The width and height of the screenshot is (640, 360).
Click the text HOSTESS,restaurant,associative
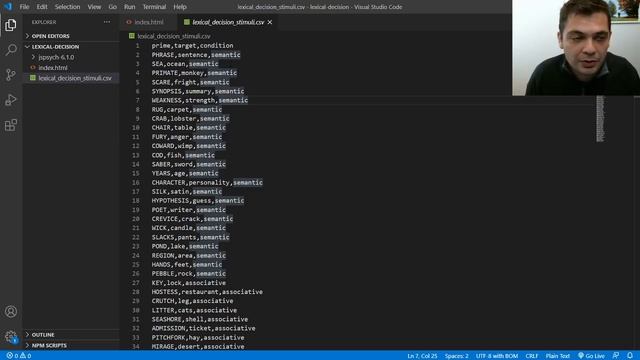[x=207, y=292]
